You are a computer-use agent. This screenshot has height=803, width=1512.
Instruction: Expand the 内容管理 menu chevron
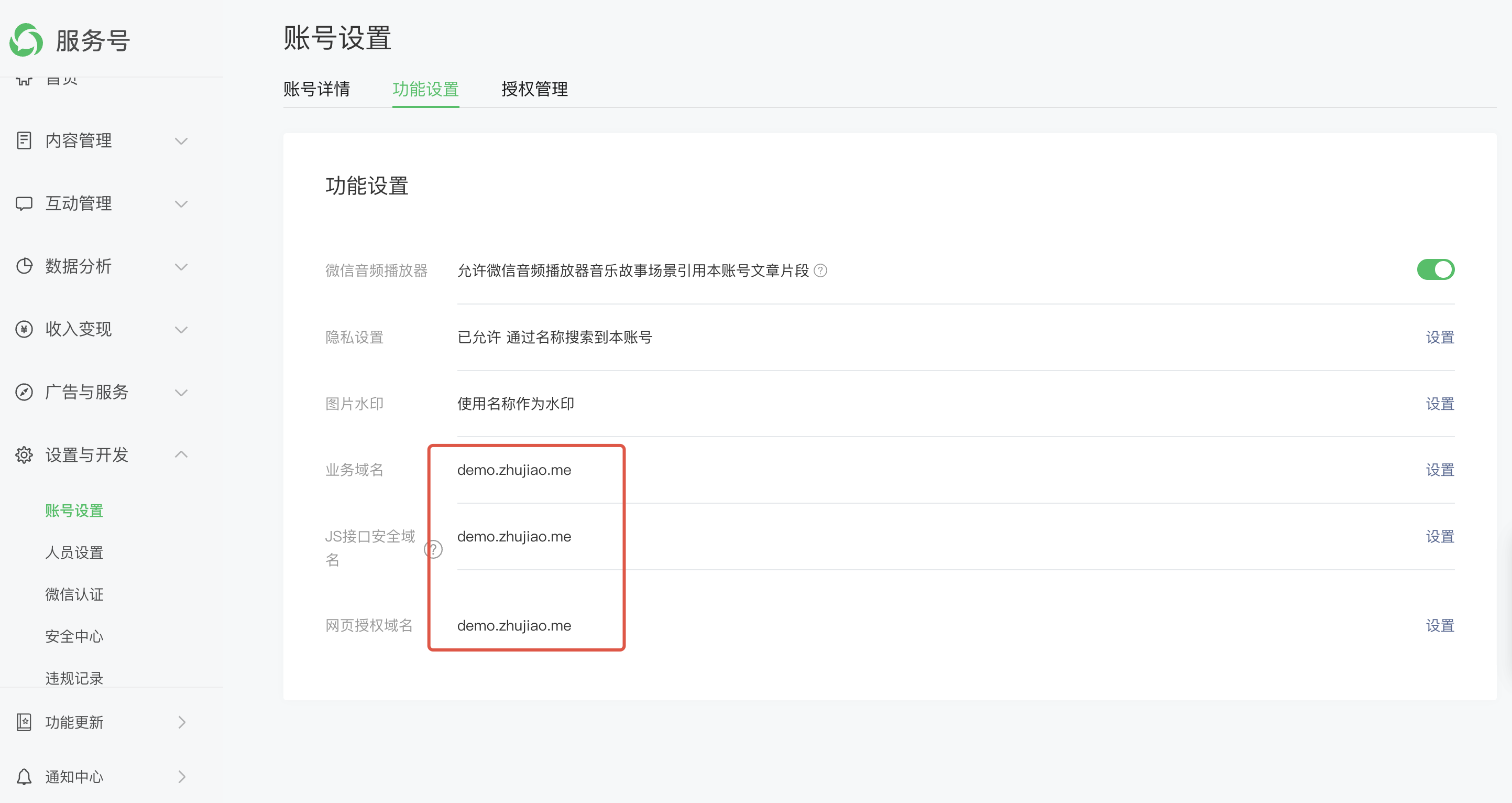tap(181, 141)
